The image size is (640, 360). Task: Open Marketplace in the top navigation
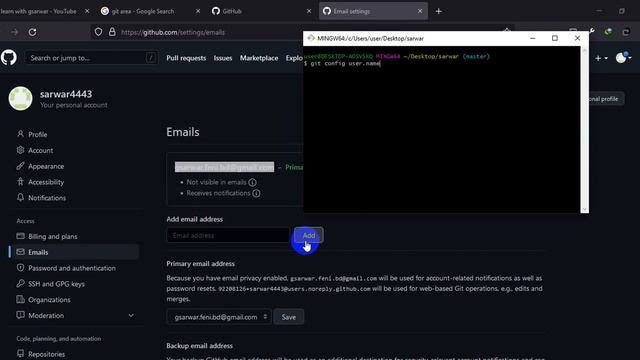coord(259,58)
